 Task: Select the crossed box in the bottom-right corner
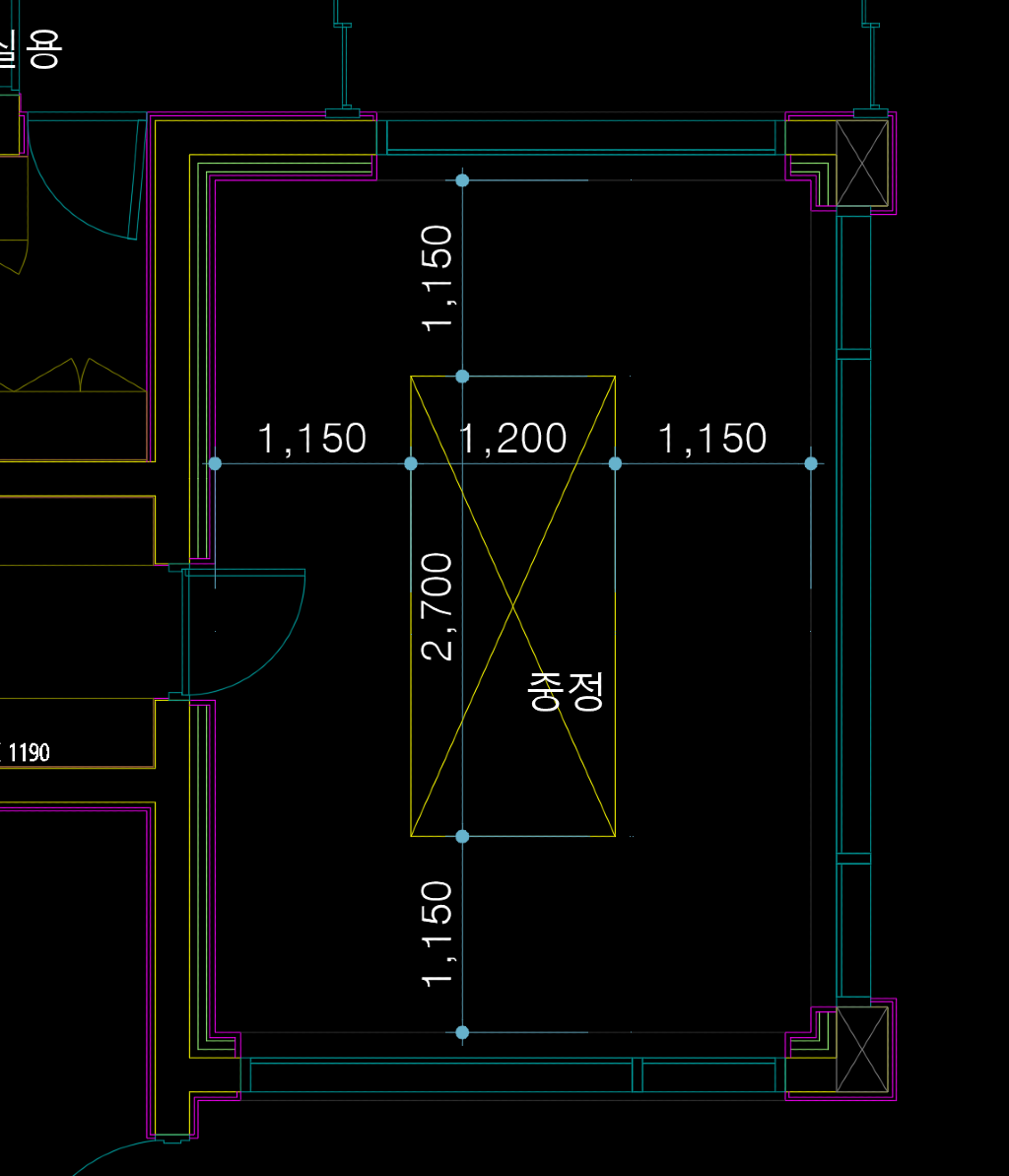862,1049
